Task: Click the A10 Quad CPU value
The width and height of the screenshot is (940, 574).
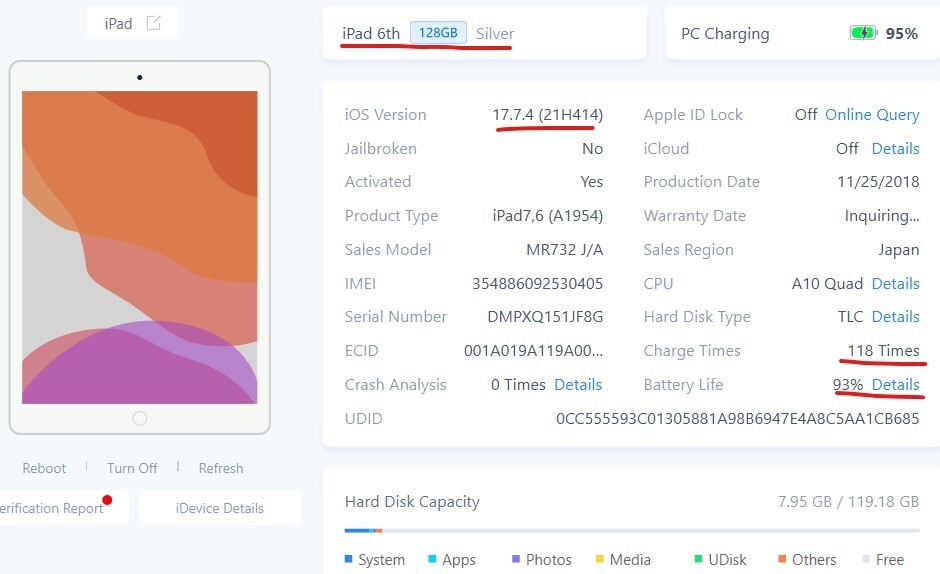Action: [827, 283]
